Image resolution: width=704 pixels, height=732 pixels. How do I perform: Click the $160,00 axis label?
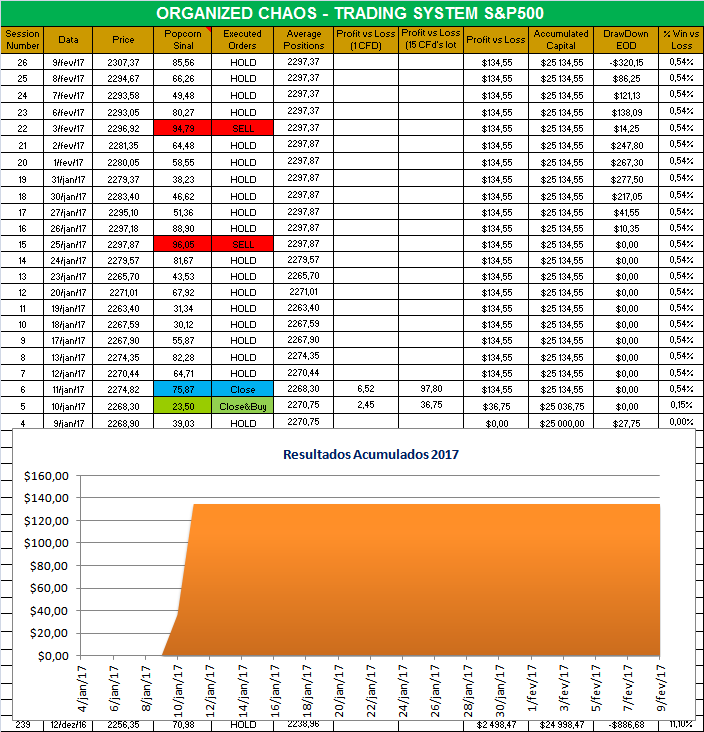pos(46,476)
